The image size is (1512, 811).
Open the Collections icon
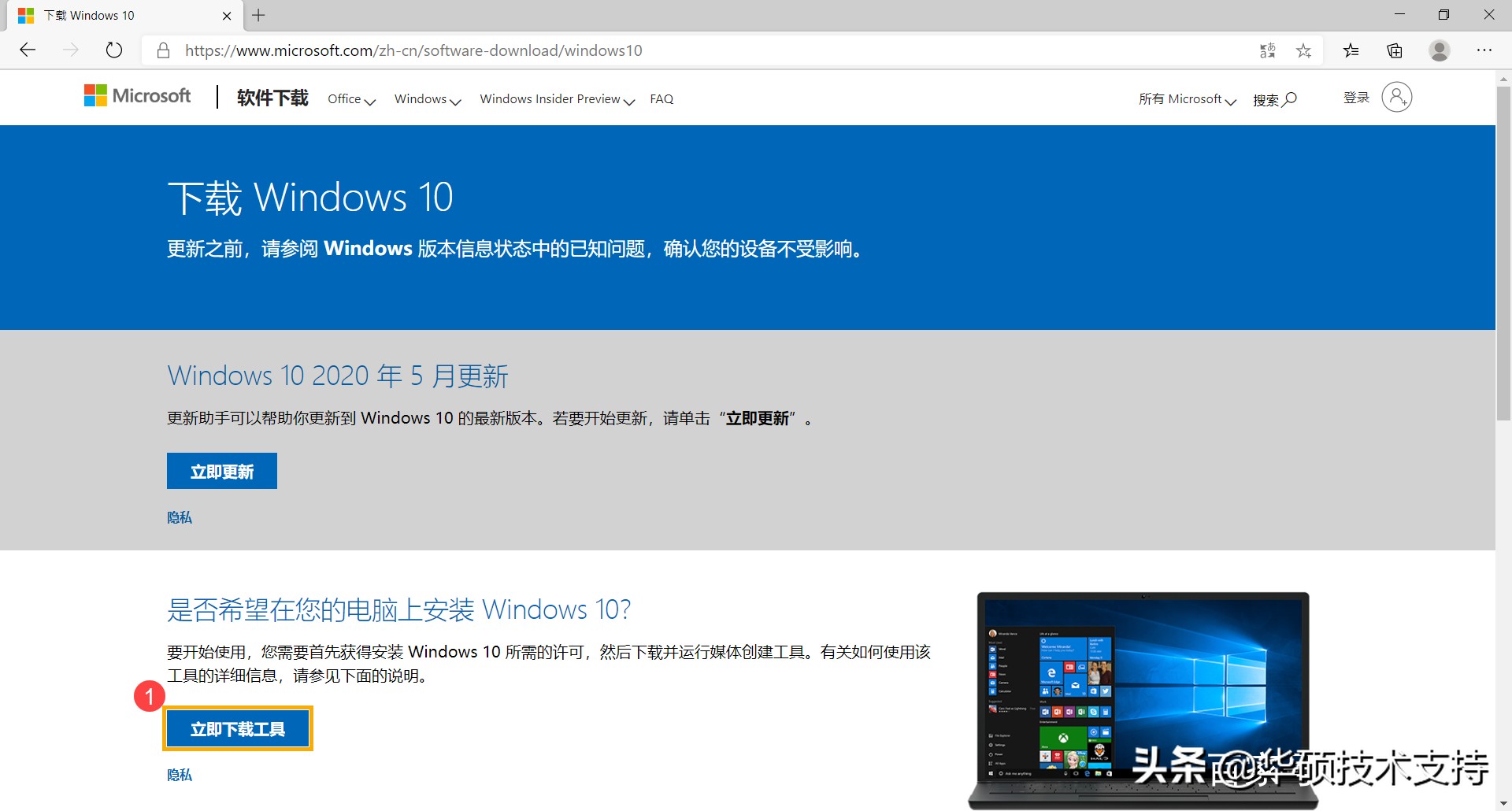point(1395,50)
